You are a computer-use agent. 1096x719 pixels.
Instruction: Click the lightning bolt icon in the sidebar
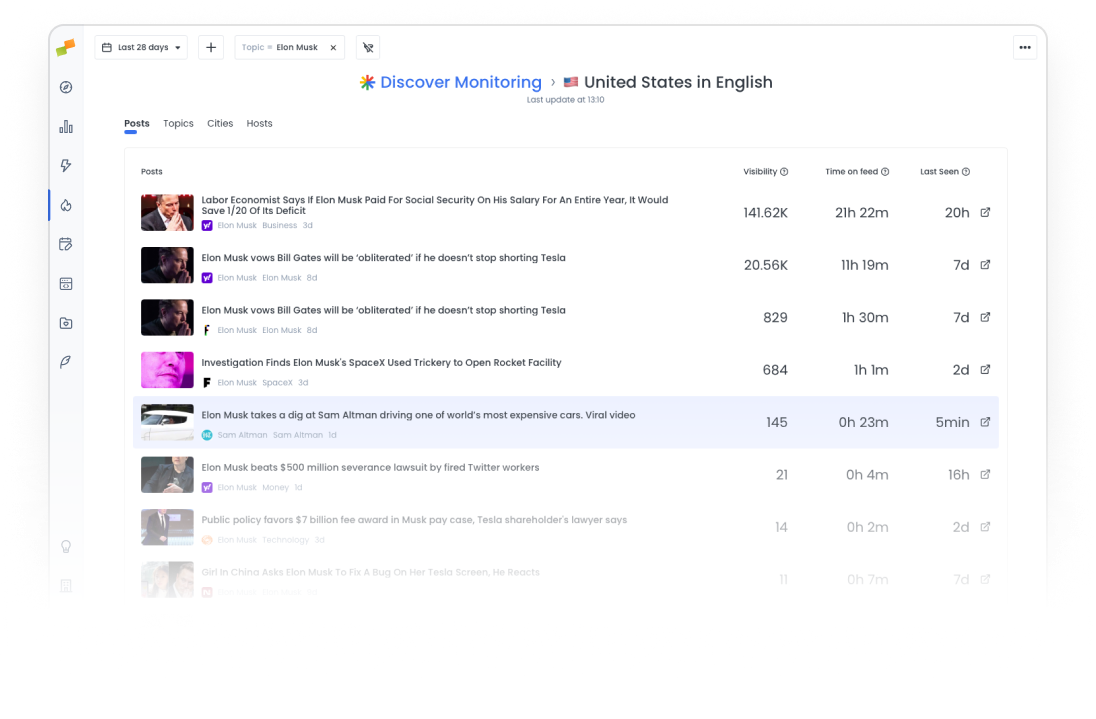(66, 165)
